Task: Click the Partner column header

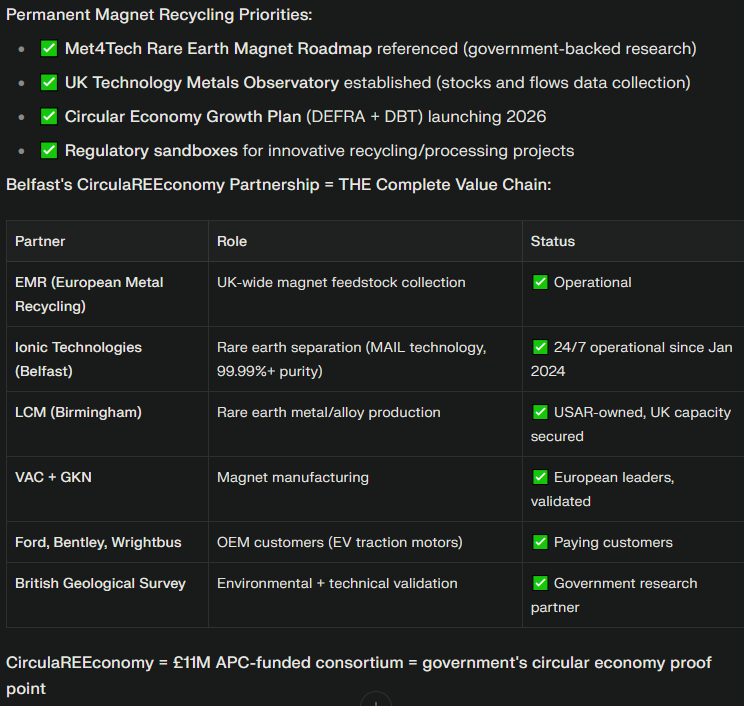Action: coord(107,241)
